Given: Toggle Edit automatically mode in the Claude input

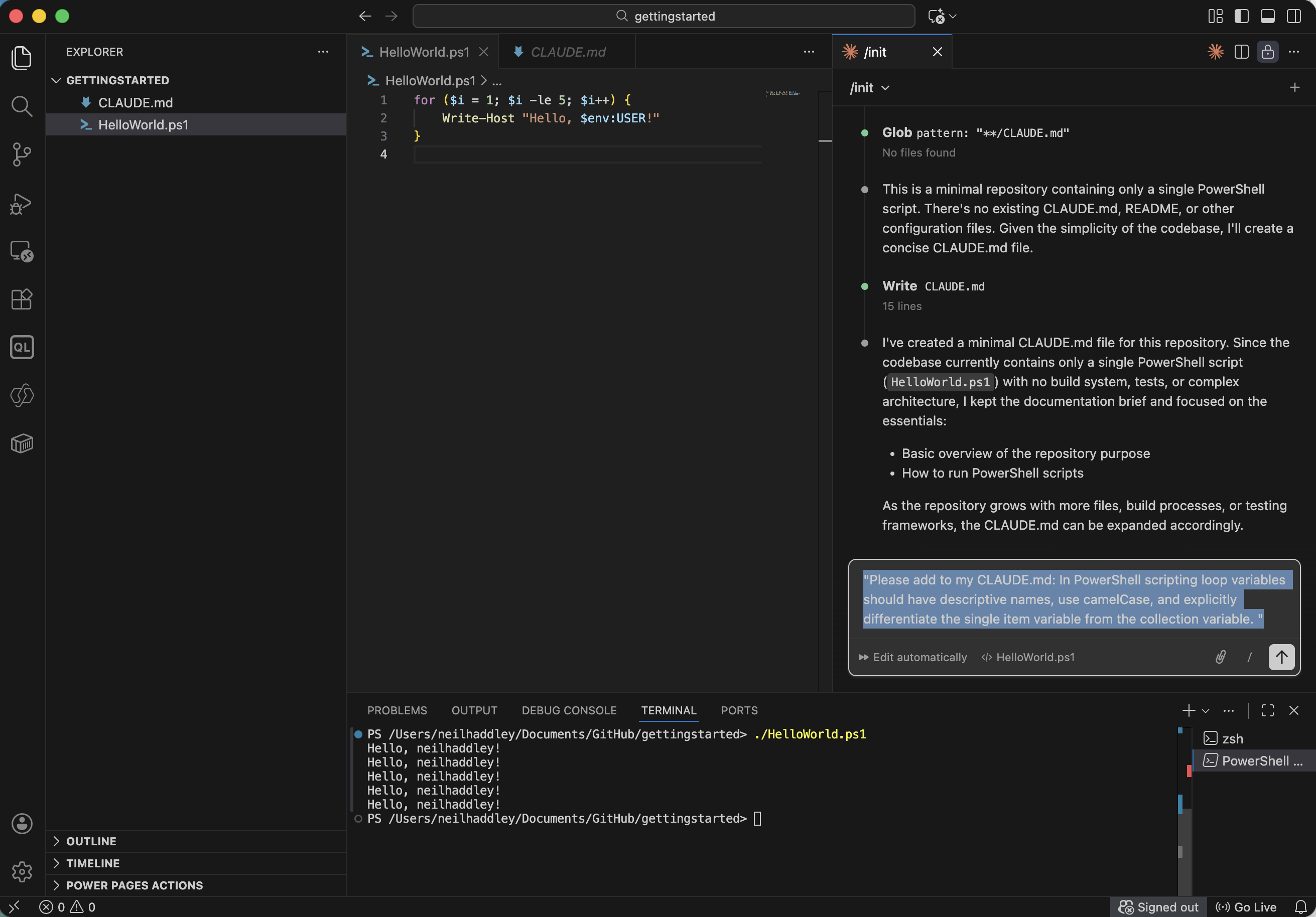Looking at the screenshot, I should pyautogui.click(x=911, y=657).
